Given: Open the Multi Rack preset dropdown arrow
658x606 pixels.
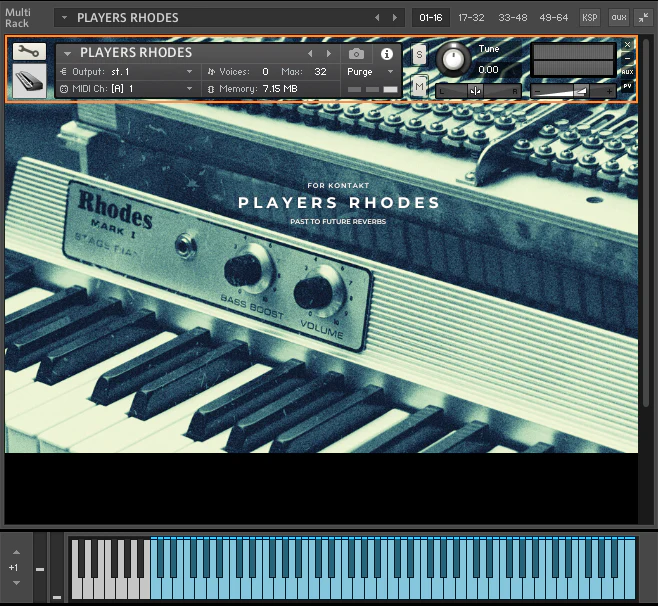Looking at the screenshot, I should click(64, 18).
